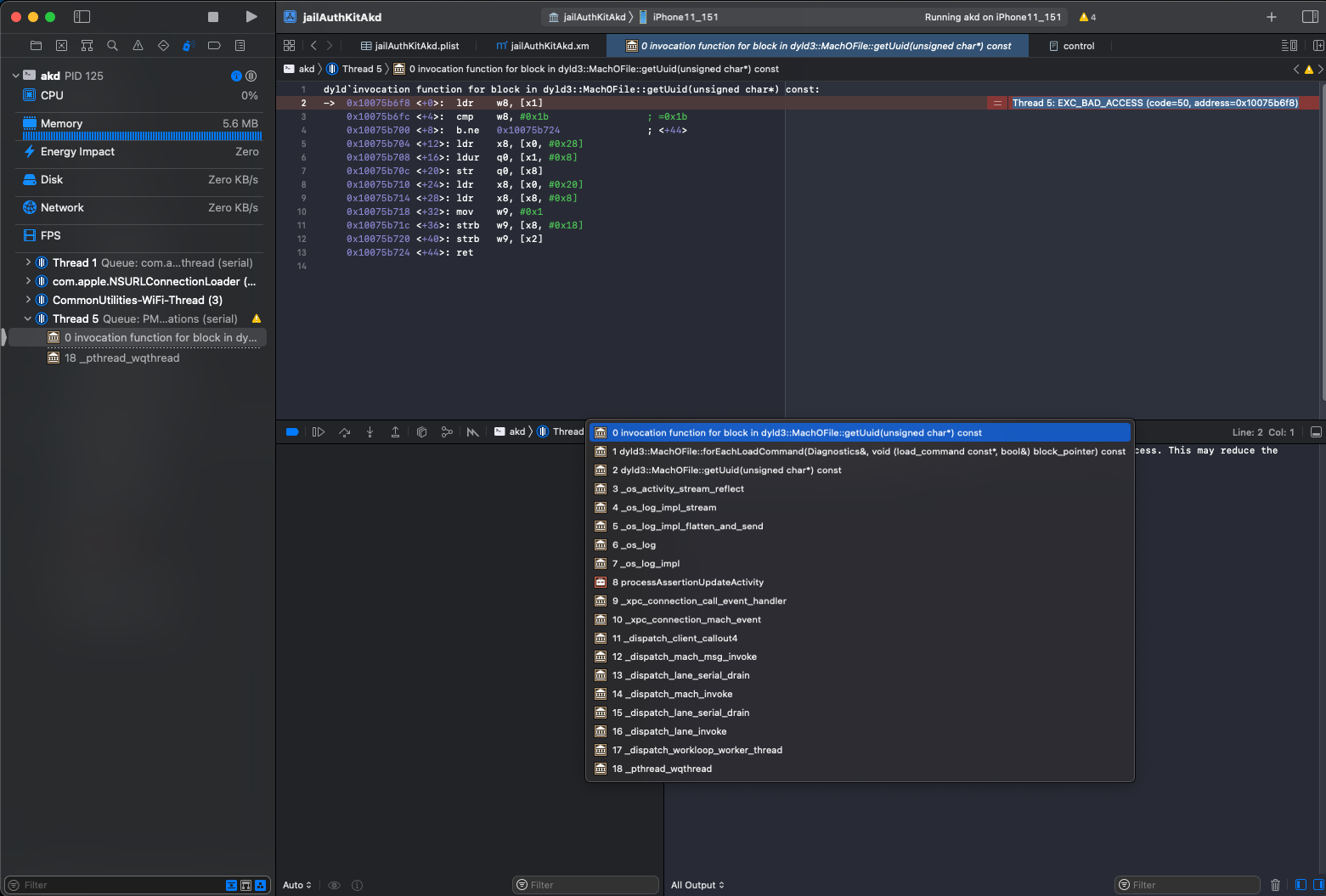The image size is (1326, 896).
Task: Select frame 18 _pthread_wqthread in popup
Action: pos(860,769)
